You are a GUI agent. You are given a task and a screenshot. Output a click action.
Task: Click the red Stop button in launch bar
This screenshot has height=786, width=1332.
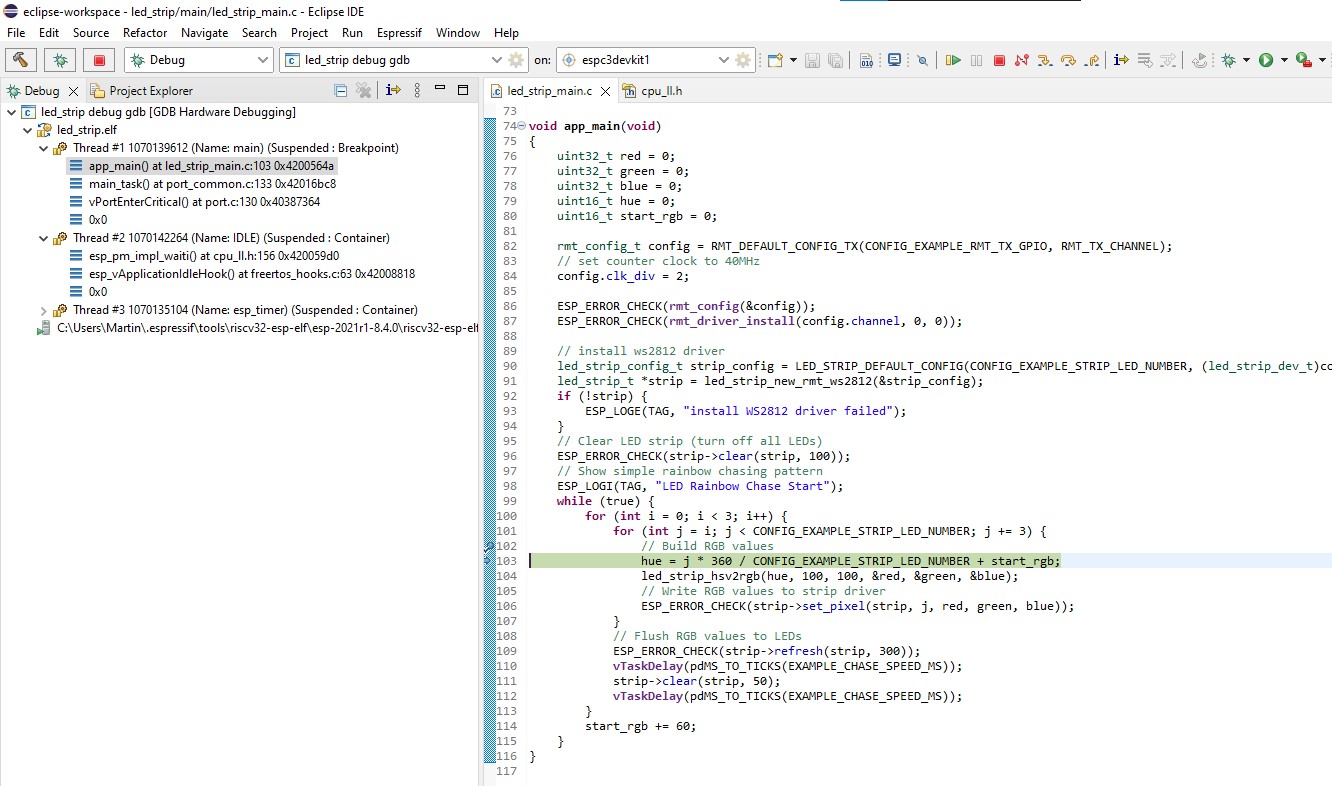coord(98,60)
